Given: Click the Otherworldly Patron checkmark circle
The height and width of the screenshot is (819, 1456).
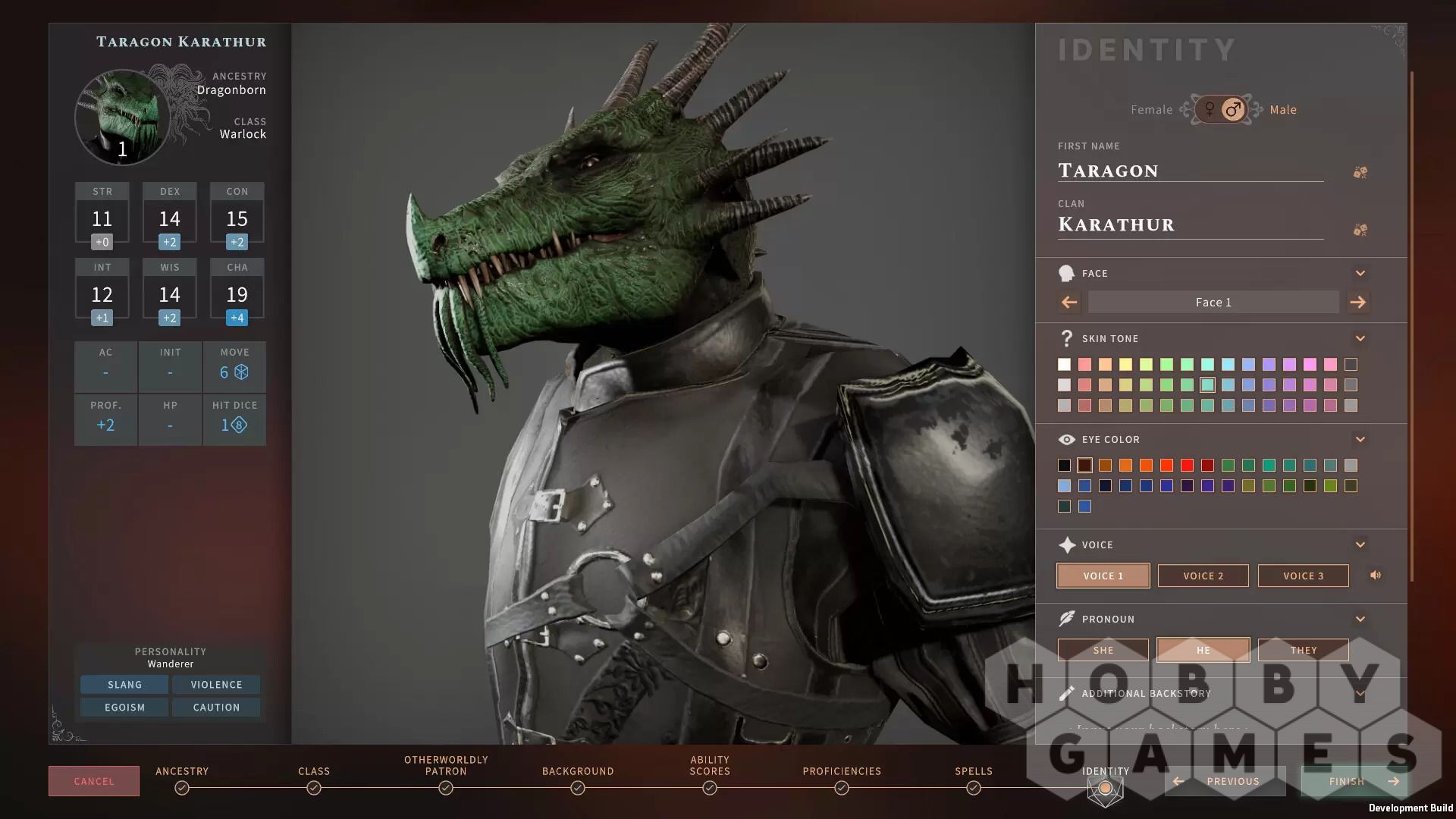Looking at the screenshot, I should point(446,788).
